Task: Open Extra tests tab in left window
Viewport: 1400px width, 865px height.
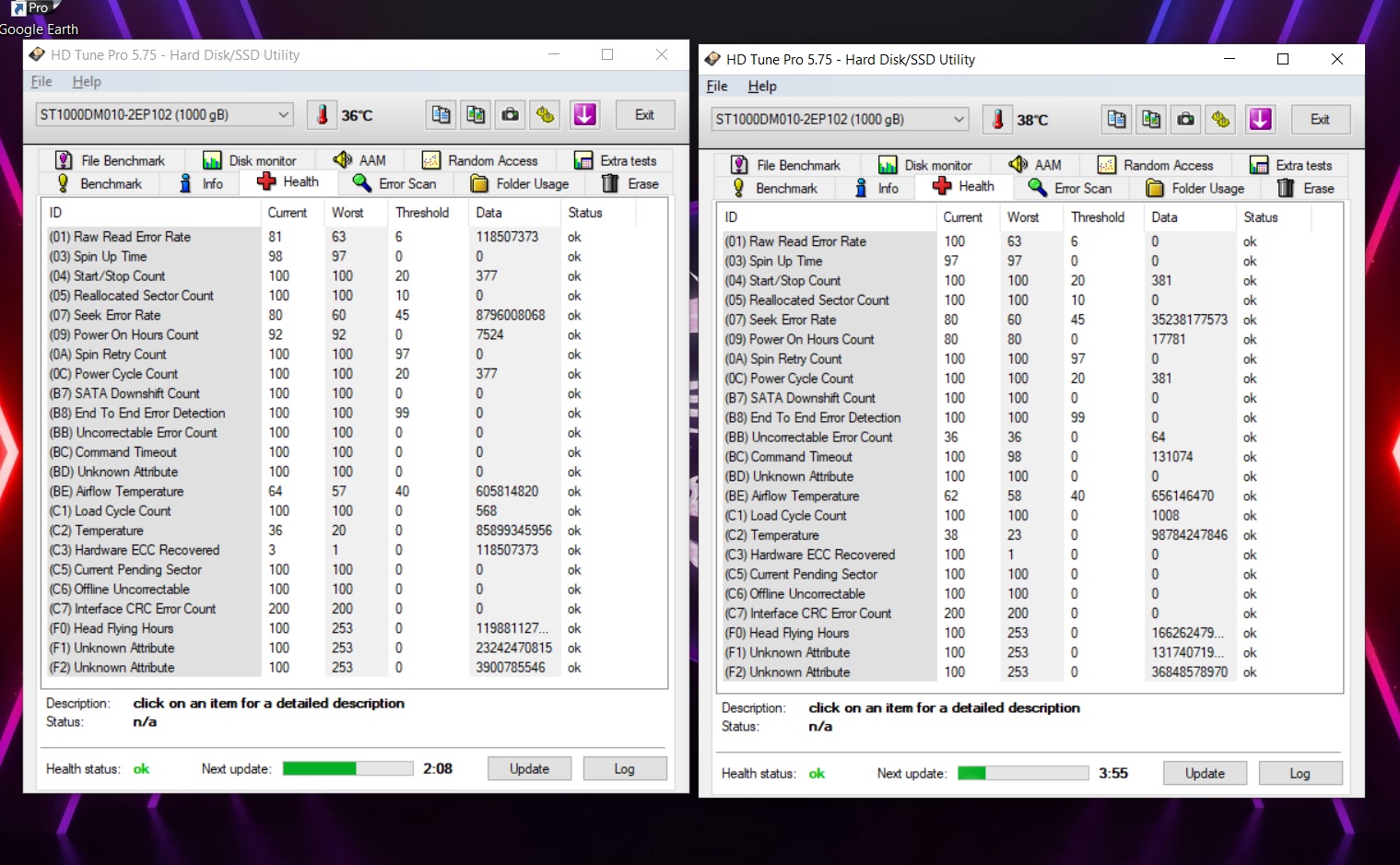Action: click(616, 160)
